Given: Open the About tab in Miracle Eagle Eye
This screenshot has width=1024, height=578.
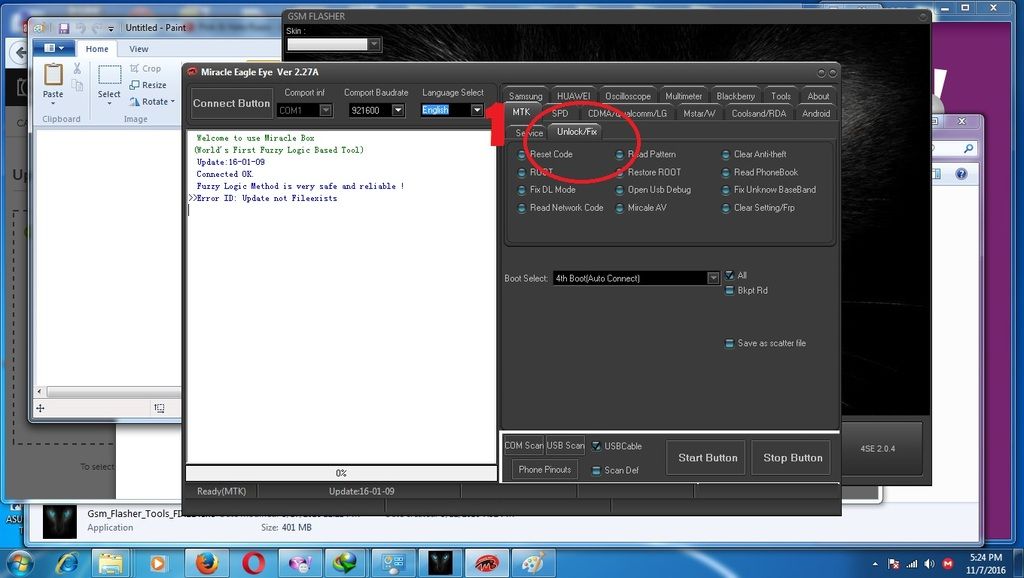Looking at the screenshot, I should pos(818,96).
